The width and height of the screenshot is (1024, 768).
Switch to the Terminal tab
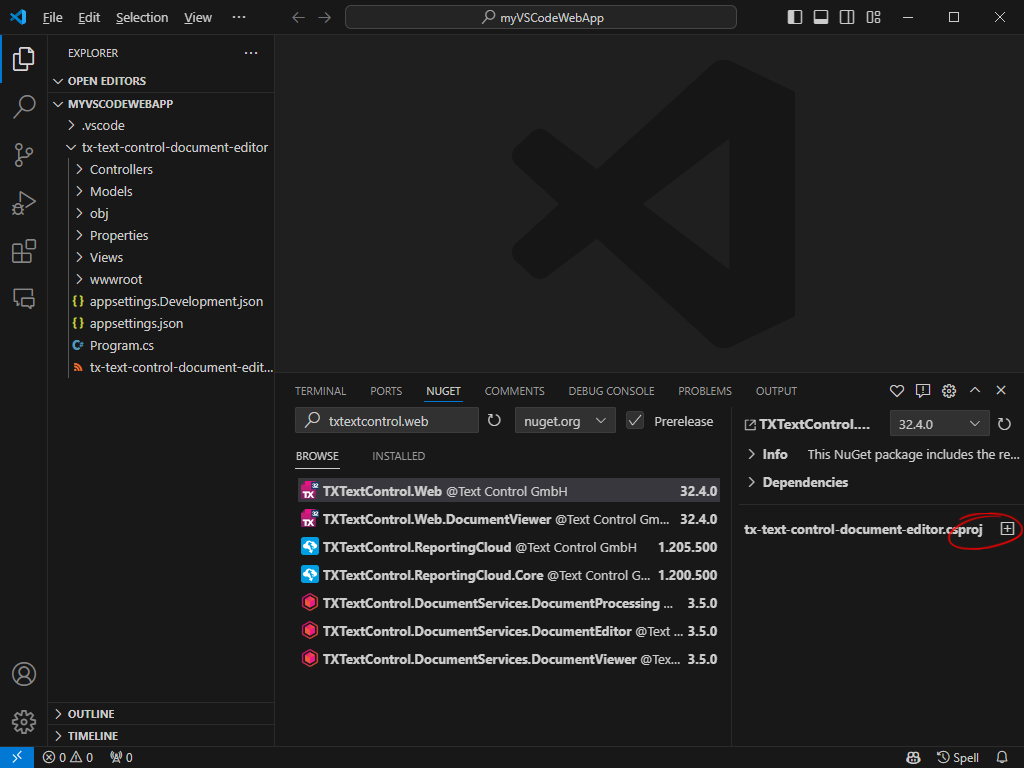pyautogui.click(x=320, y=391)
